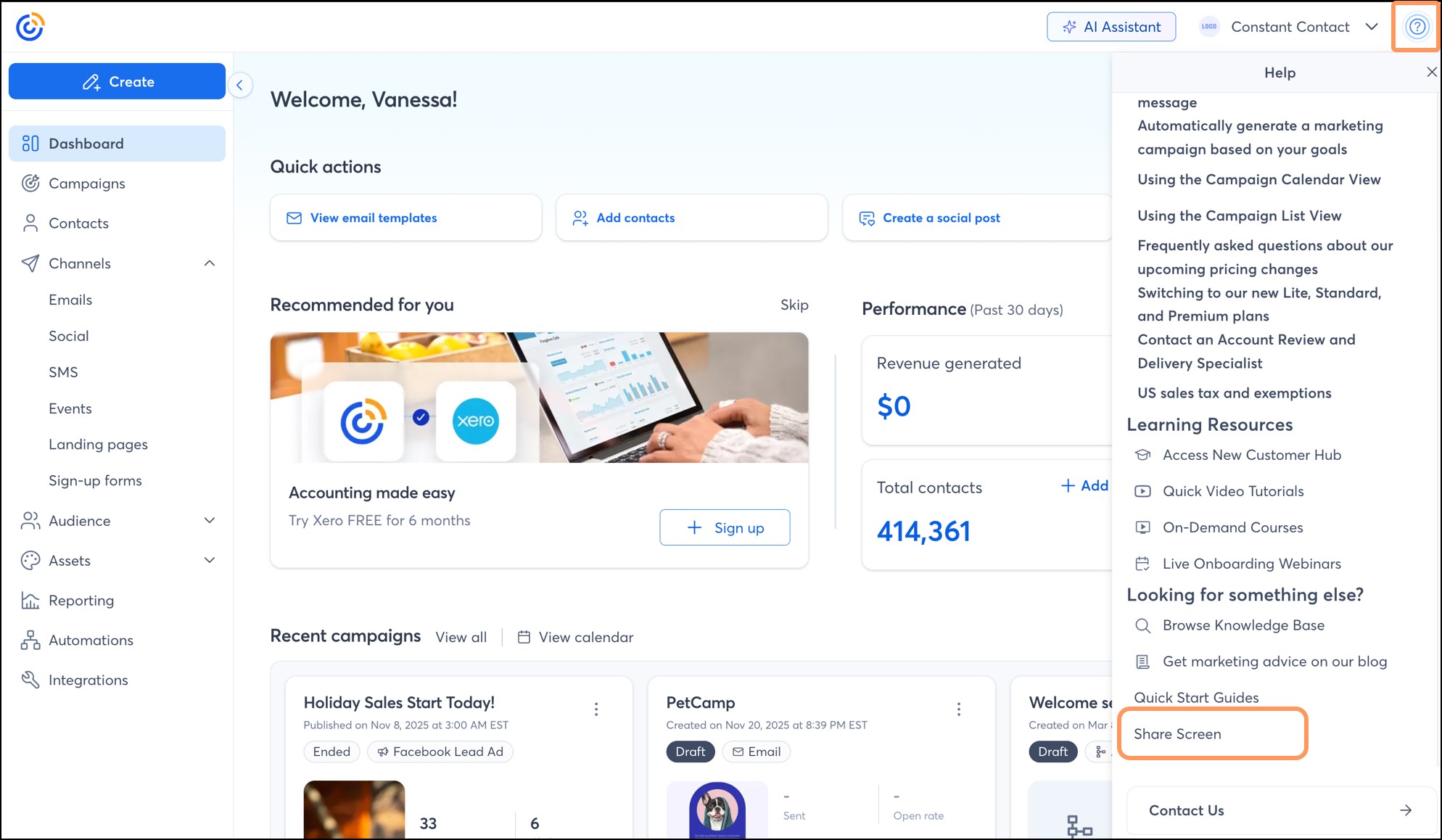Go to Social under Channels
The width and height of the screenshot is (1442, 840).
pyautogui.click(x=69, y=336)
